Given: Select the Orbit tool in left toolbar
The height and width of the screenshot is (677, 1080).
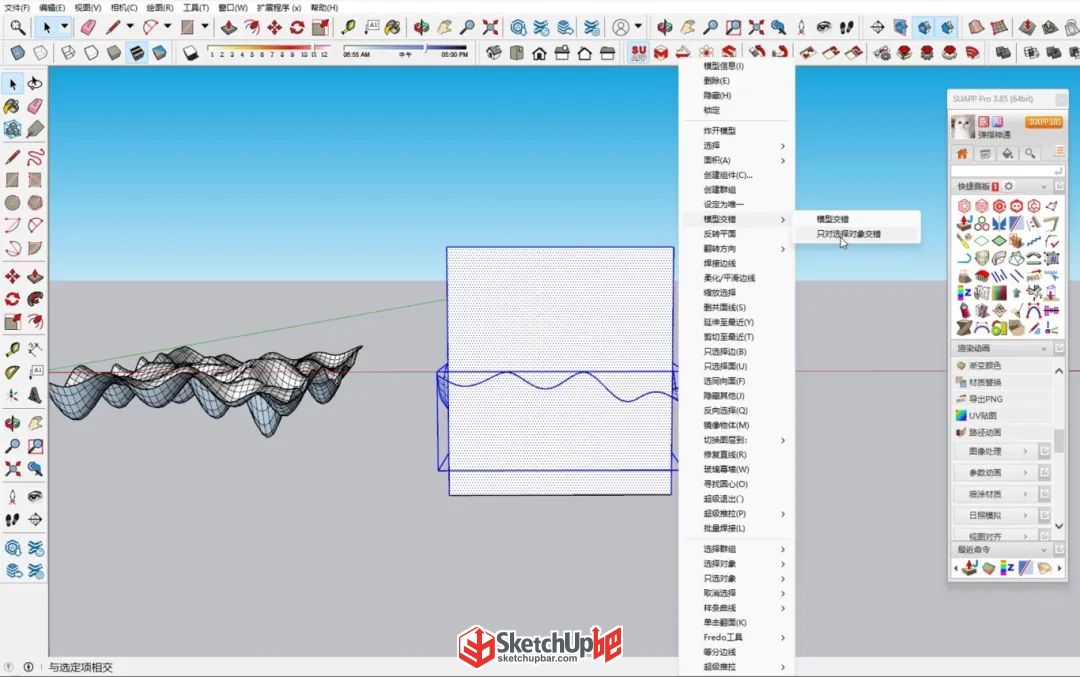Looking at the screenshot, I should (12, 423).
